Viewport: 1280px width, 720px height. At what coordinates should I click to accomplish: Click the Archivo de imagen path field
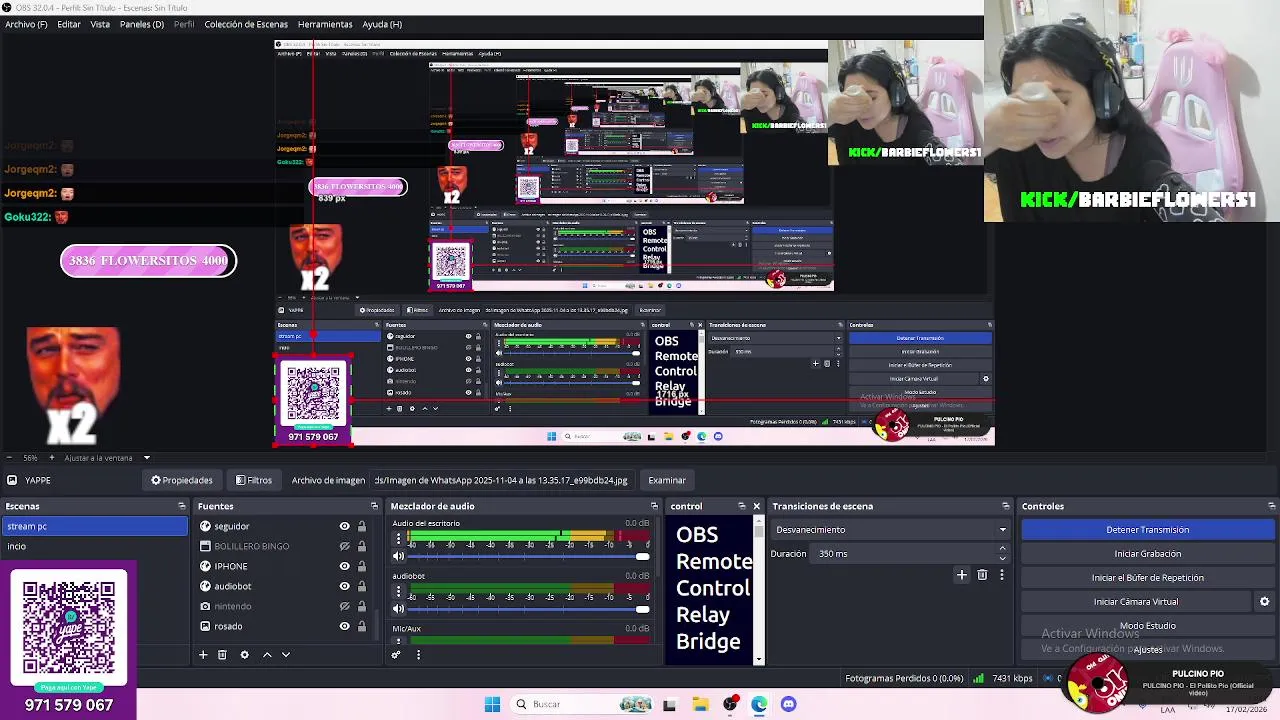501,480
